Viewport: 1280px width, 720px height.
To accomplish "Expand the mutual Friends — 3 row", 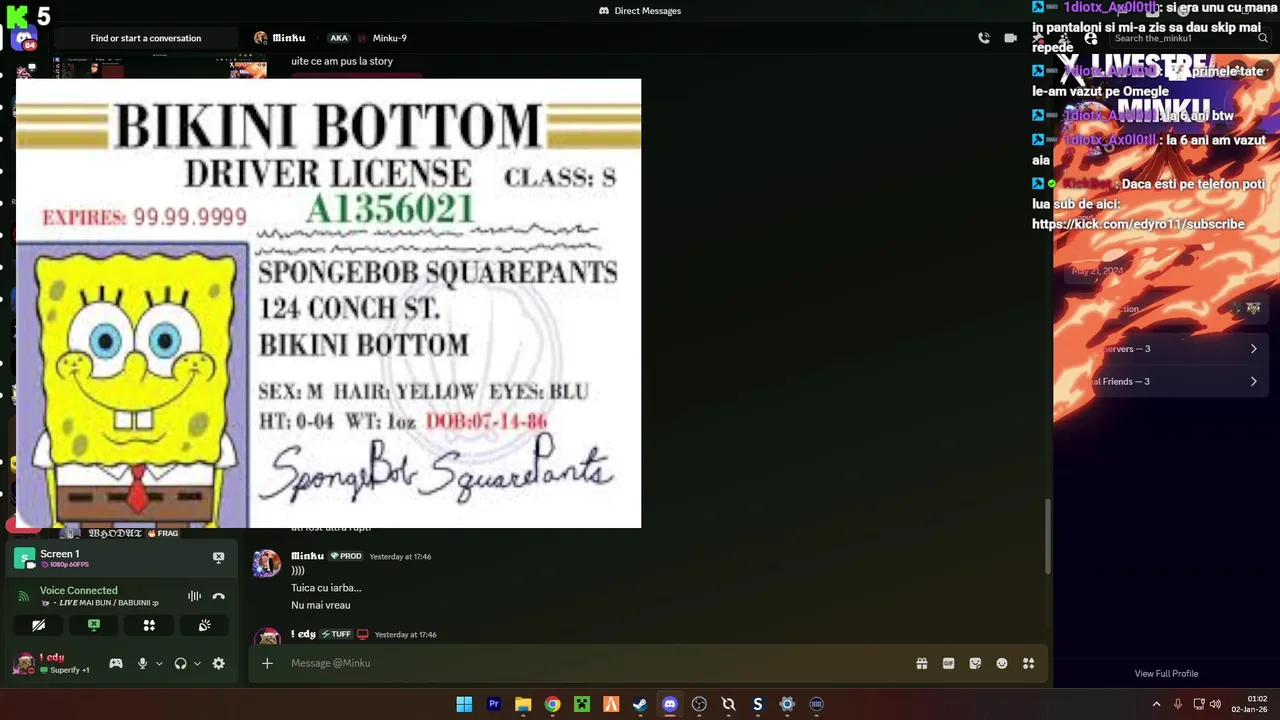I will (1166, 381).
